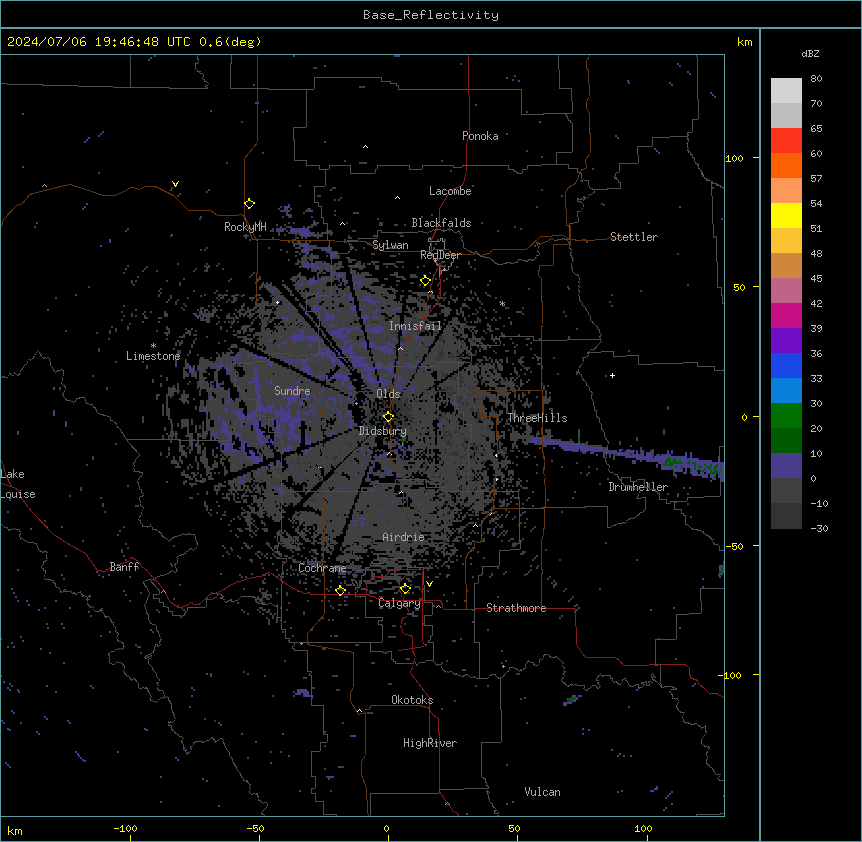Click the green 30 dBZ legend swatch
The height and width of the screenshot is (842, 862).
click(x=786, y=416)
